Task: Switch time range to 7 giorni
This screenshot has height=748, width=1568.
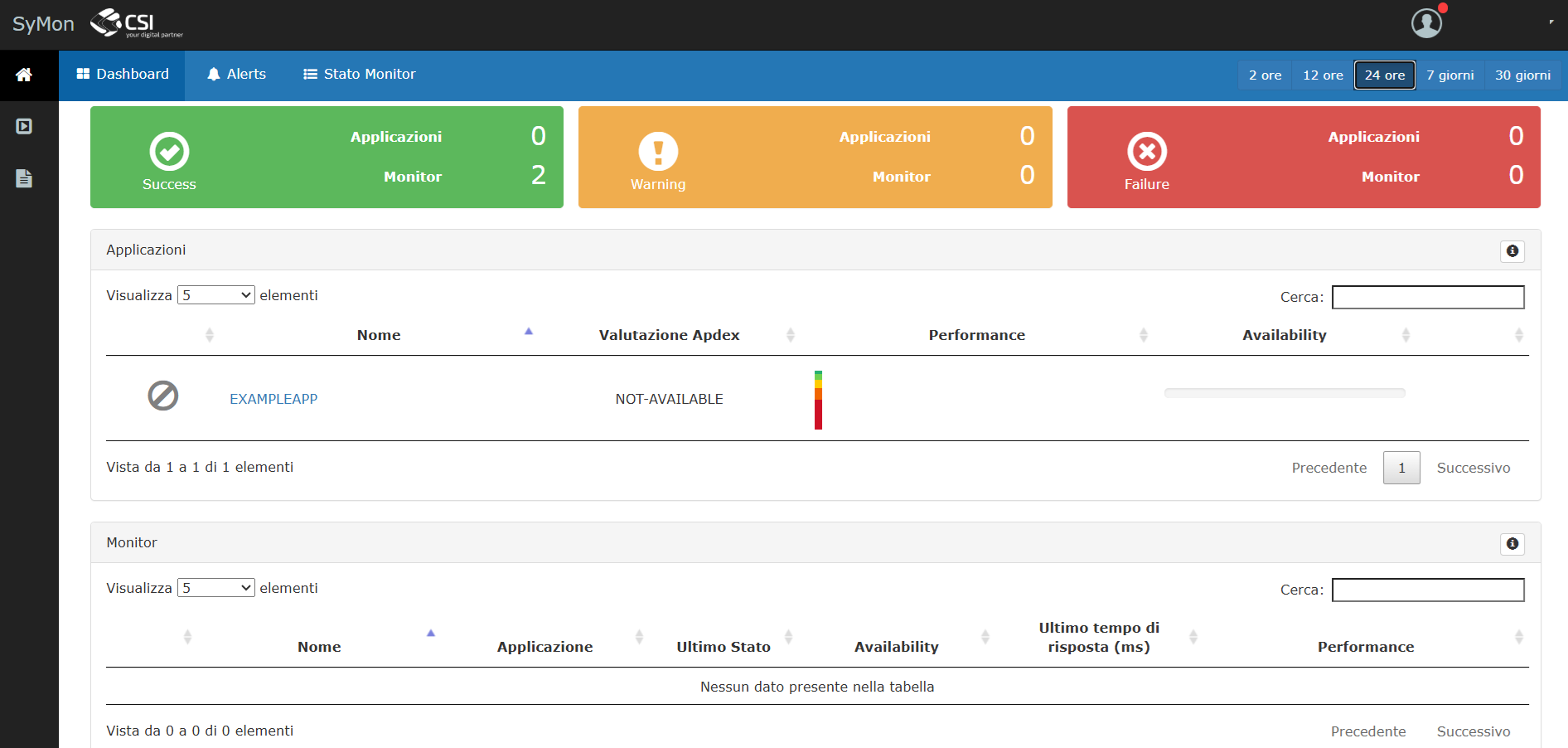Action: [1450, 75]
